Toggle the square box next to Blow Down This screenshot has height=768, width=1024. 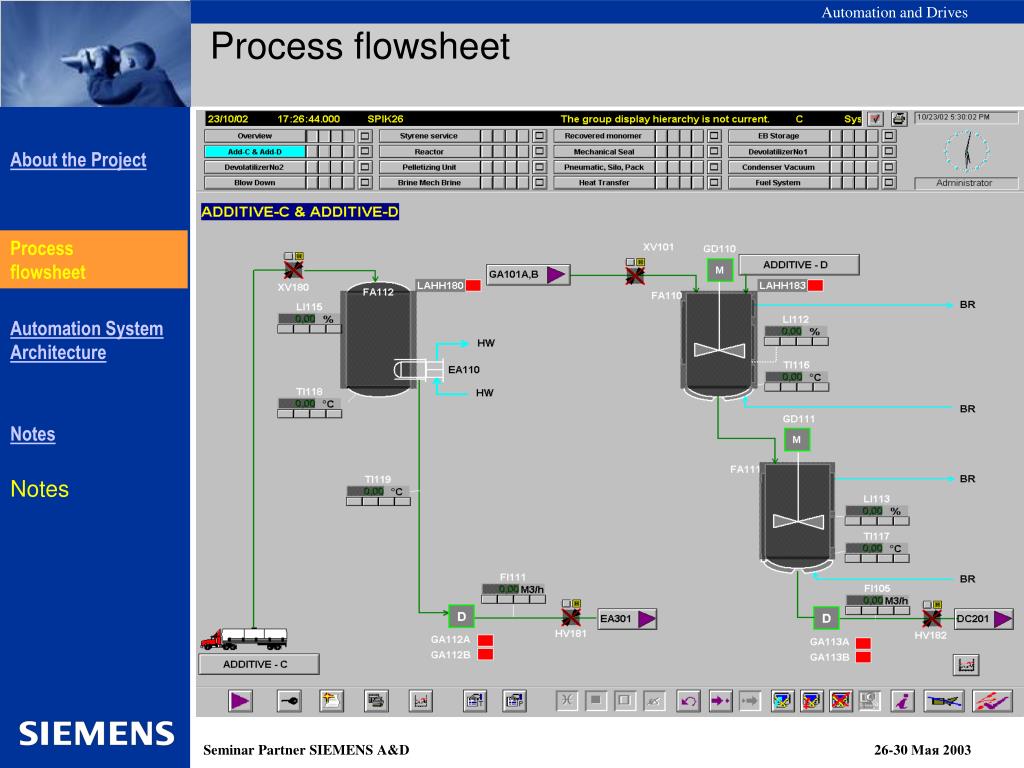point(366,183)
